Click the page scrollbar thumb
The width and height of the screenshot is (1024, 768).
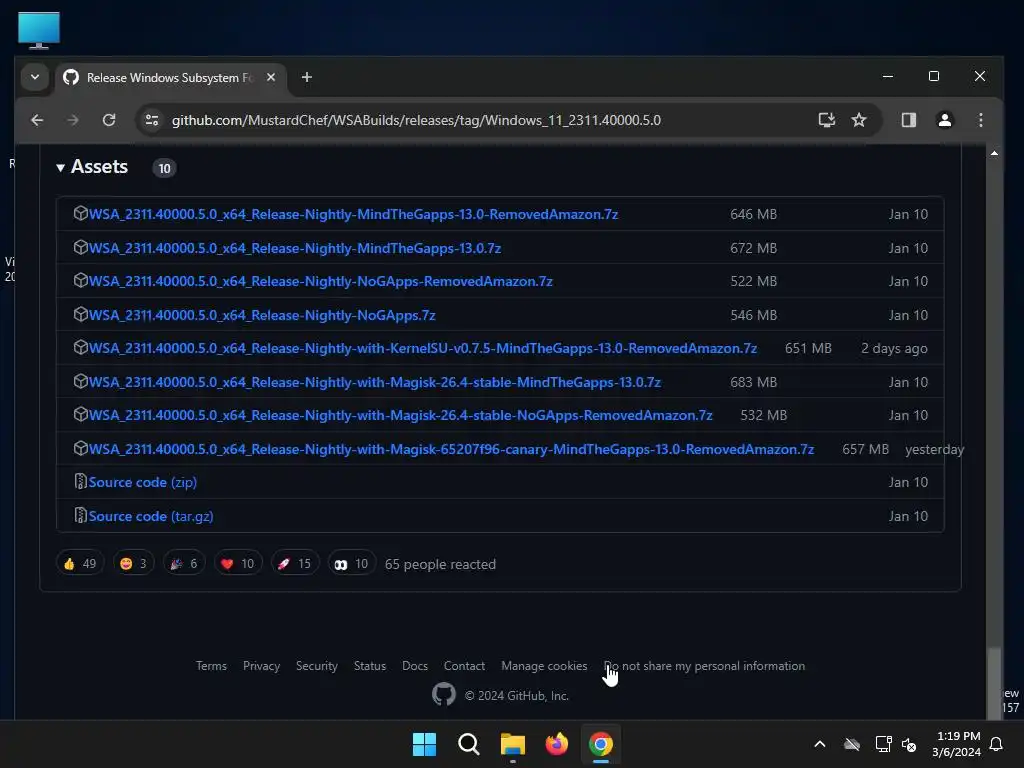click(x=994, y=682)
